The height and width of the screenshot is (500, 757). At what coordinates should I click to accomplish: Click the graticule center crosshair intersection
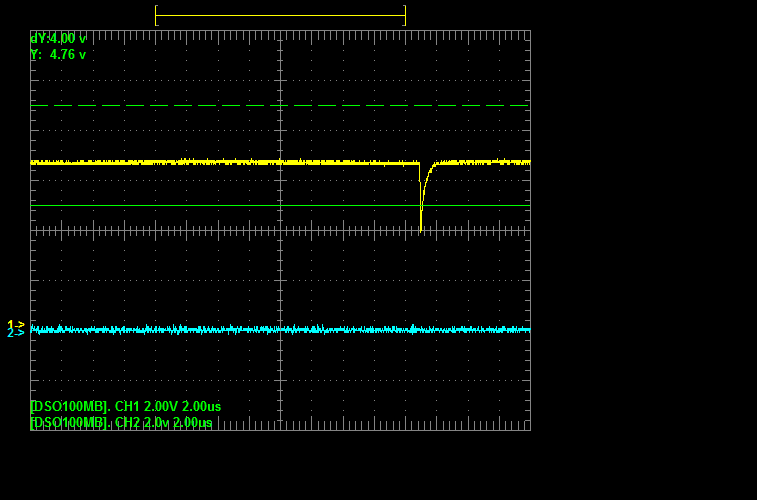(280, 230)
